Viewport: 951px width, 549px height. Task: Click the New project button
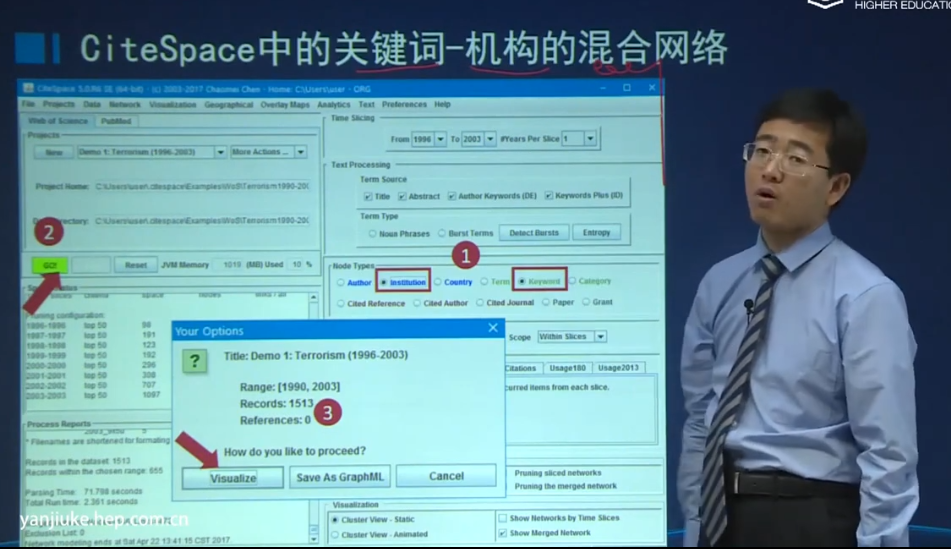(54, 152)
